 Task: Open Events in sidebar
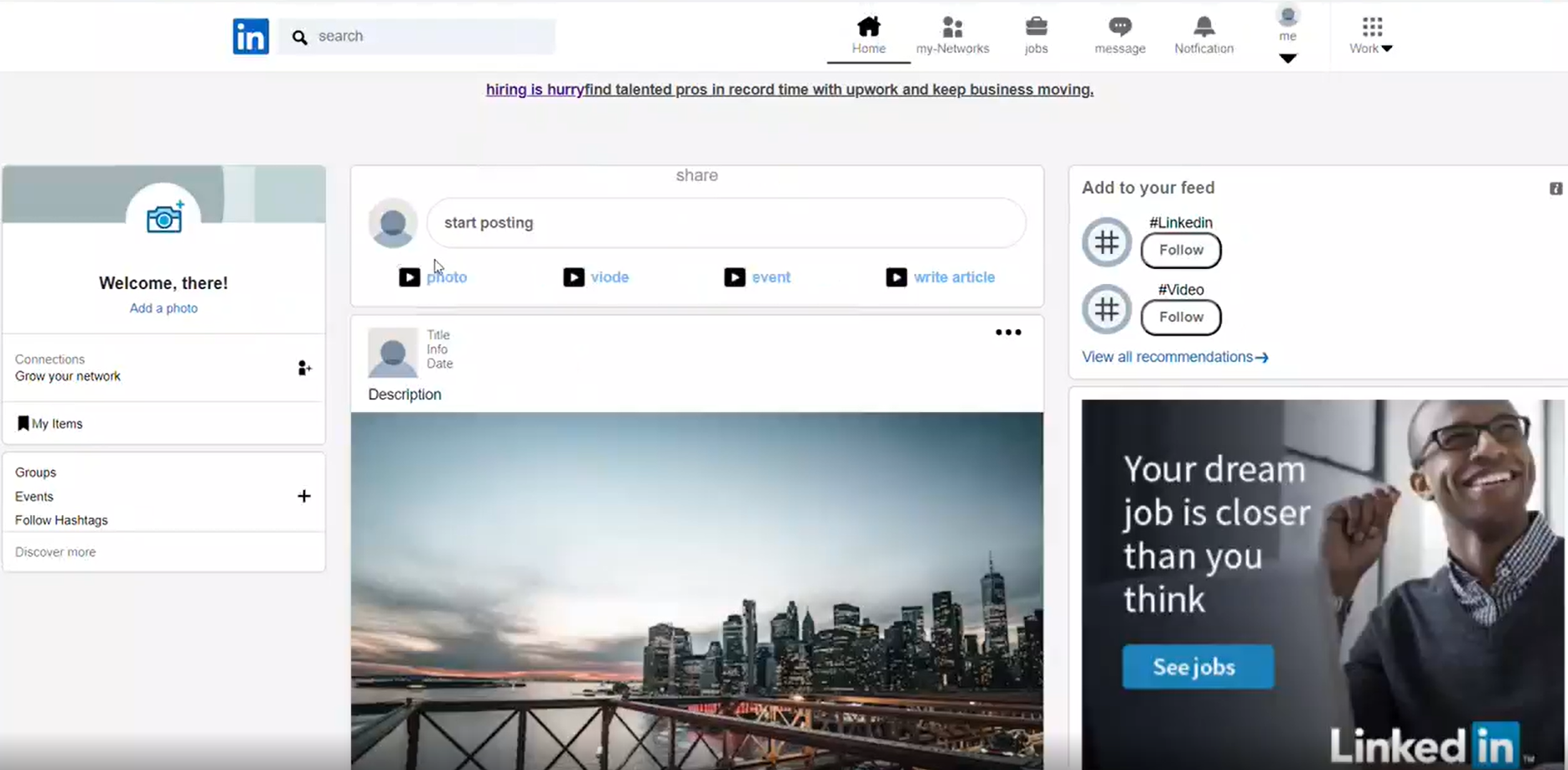[34, 497]
